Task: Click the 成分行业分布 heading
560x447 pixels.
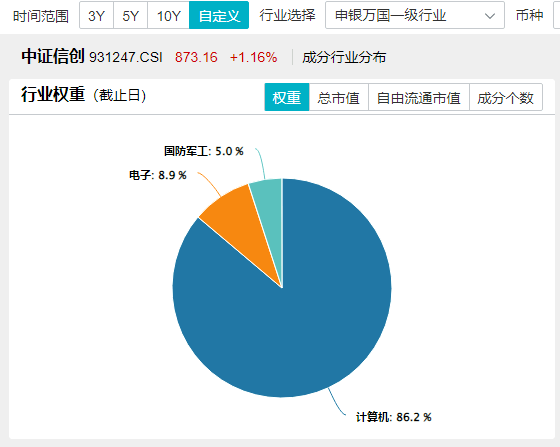Action: [x=344, y=57]
